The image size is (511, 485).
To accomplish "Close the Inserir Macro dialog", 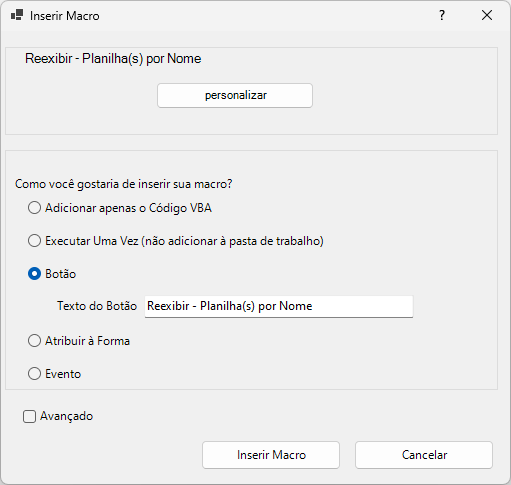I will point(487,15).
